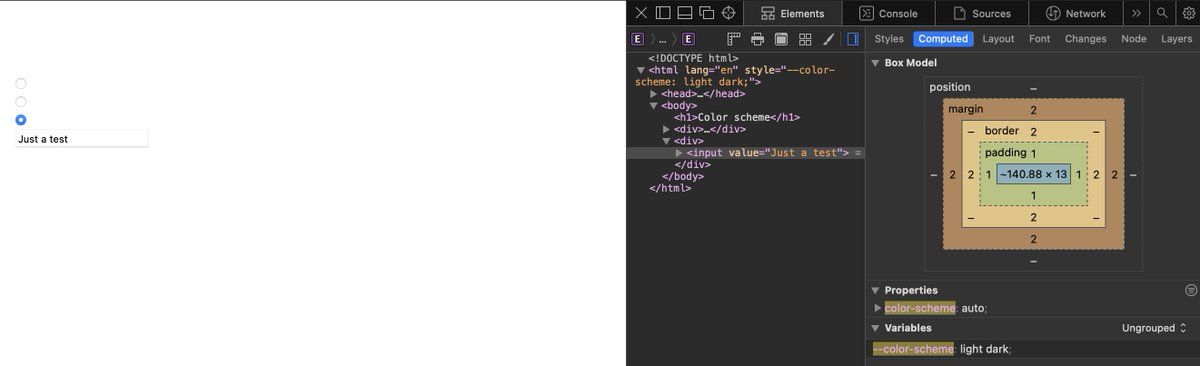The height and width of the screenshot is (366, 1200).
Task: Collapse the body element node
Action: click(654, 105)
